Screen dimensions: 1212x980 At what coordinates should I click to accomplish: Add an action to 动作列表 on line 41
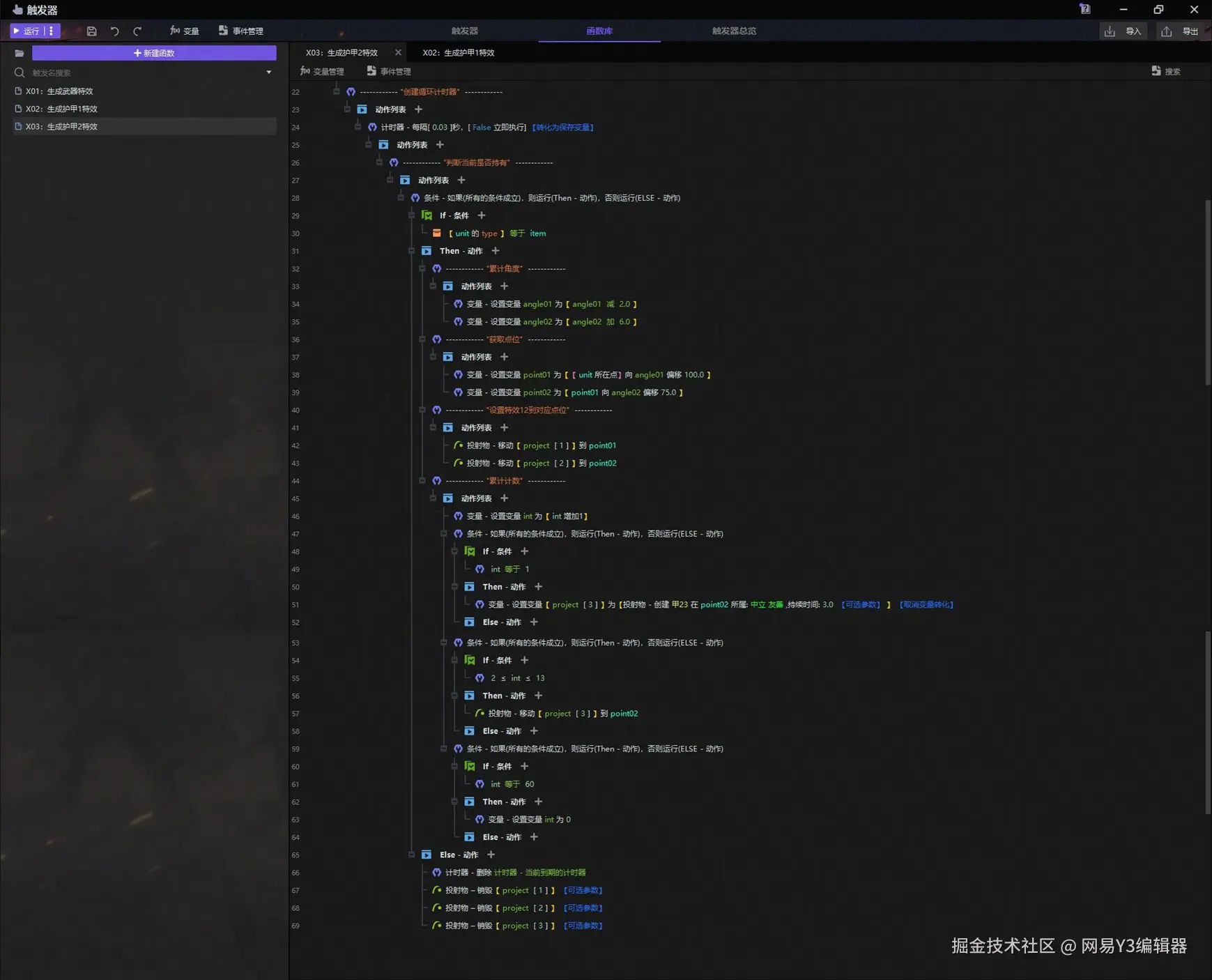505,428
